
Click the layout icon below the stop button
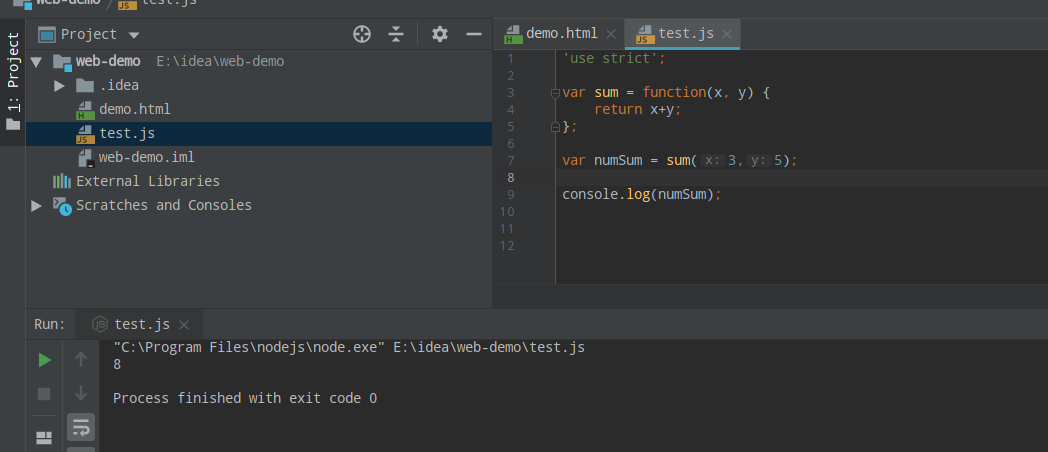[44, 438]
